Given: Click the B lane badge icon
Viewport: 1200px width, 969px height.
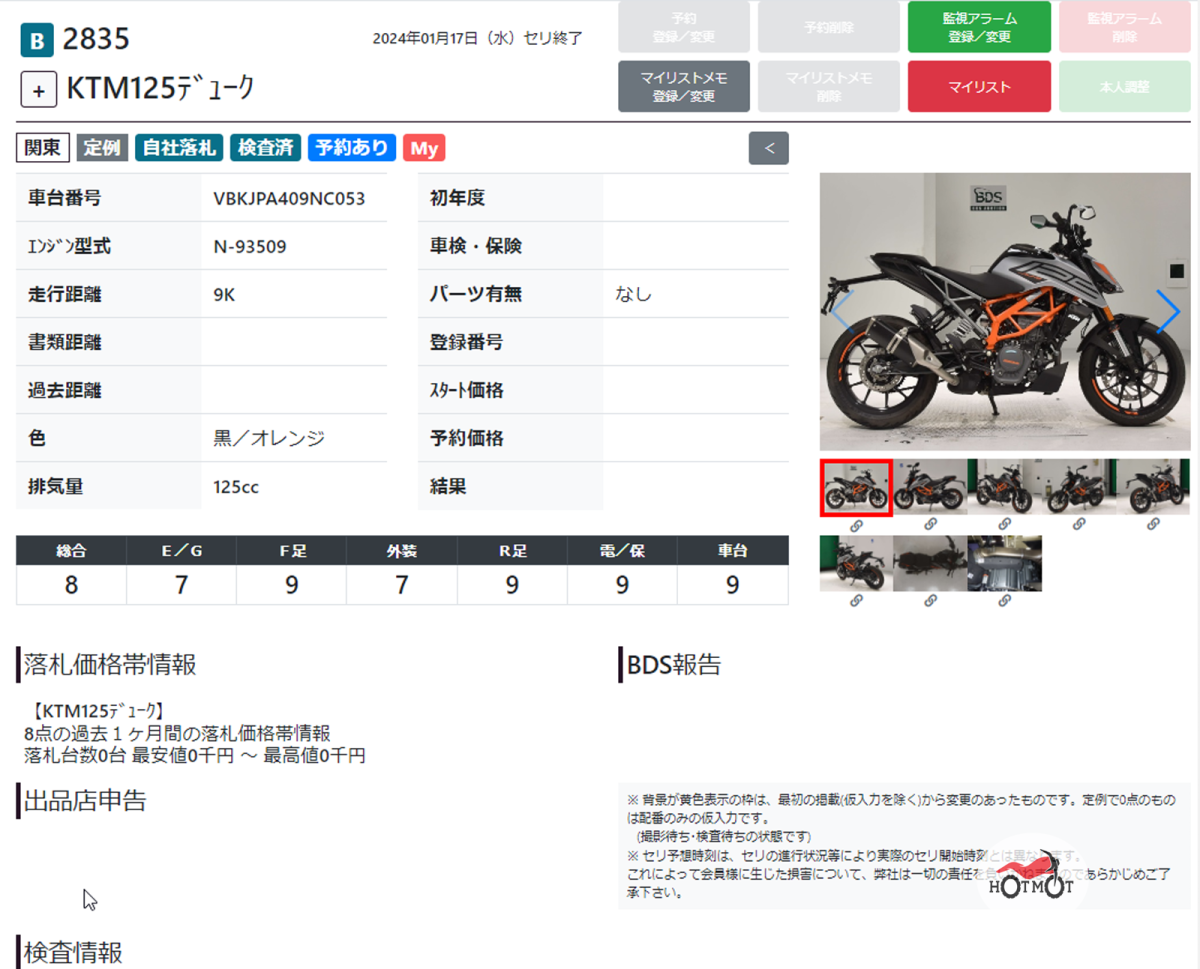Looking at the screenshot, I should [x=37, y=40].
